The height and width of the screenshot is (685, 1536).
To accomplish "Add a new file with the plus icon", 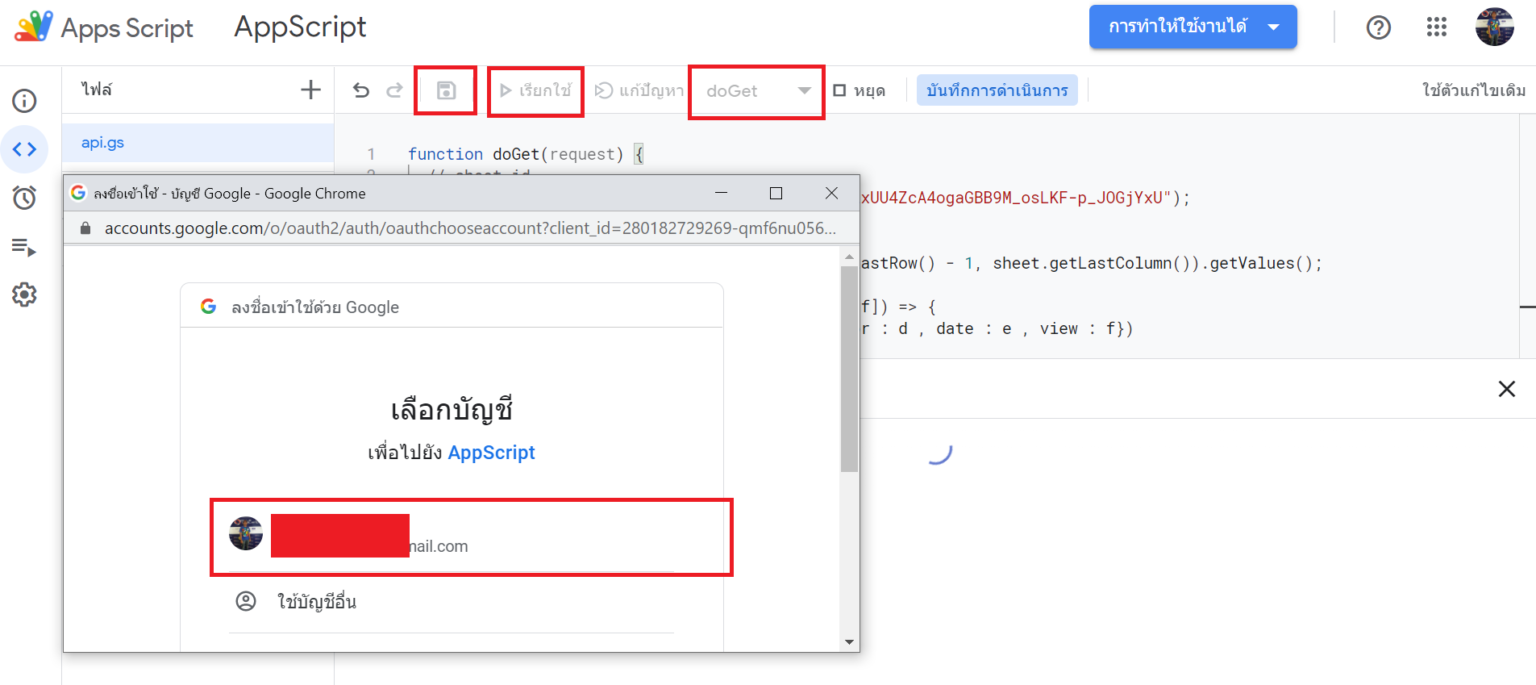I will 311,90.
